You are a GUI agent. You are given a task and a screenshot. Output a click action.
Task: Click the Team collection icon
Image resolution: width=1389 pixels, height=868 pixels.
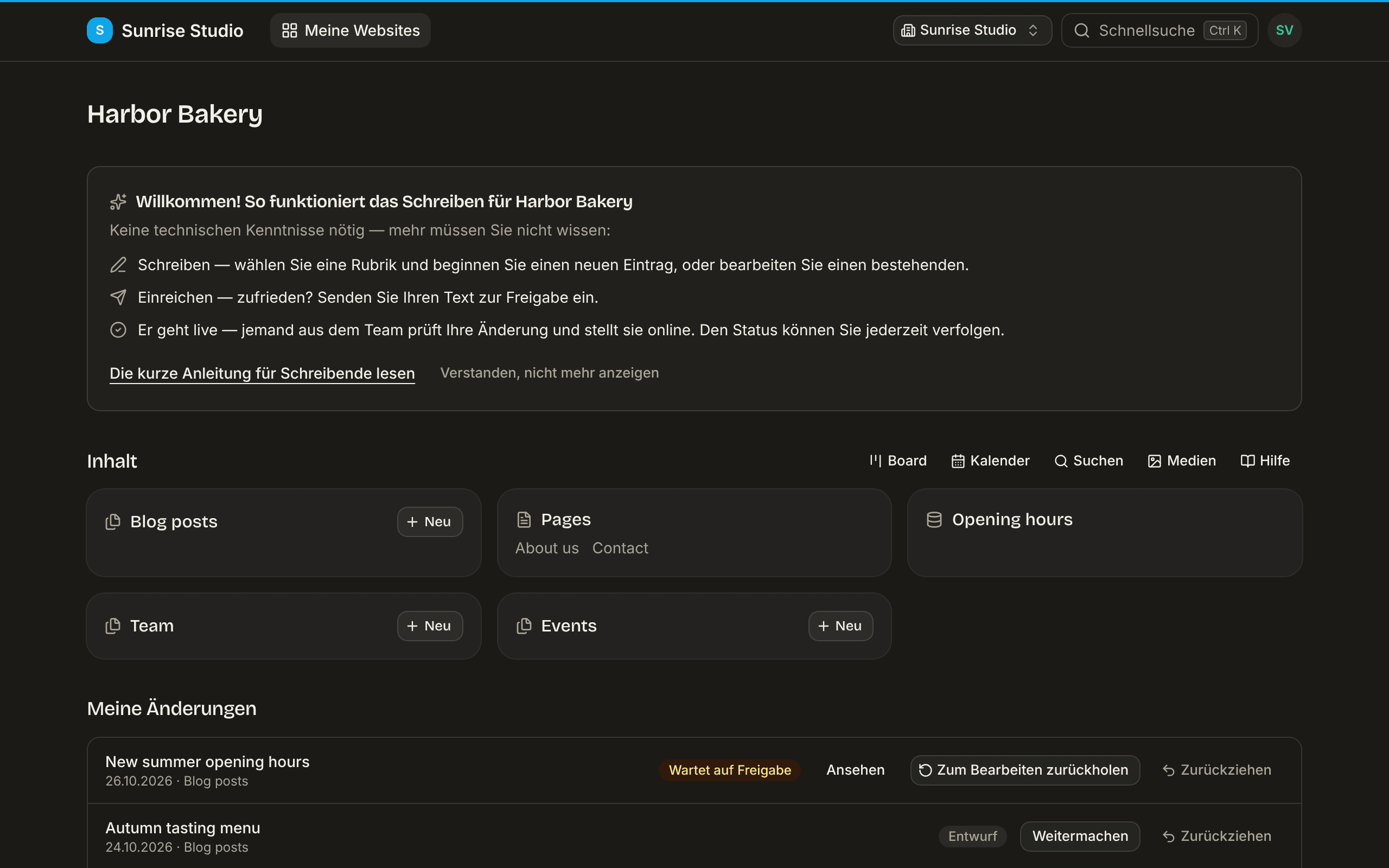[113, 626]
